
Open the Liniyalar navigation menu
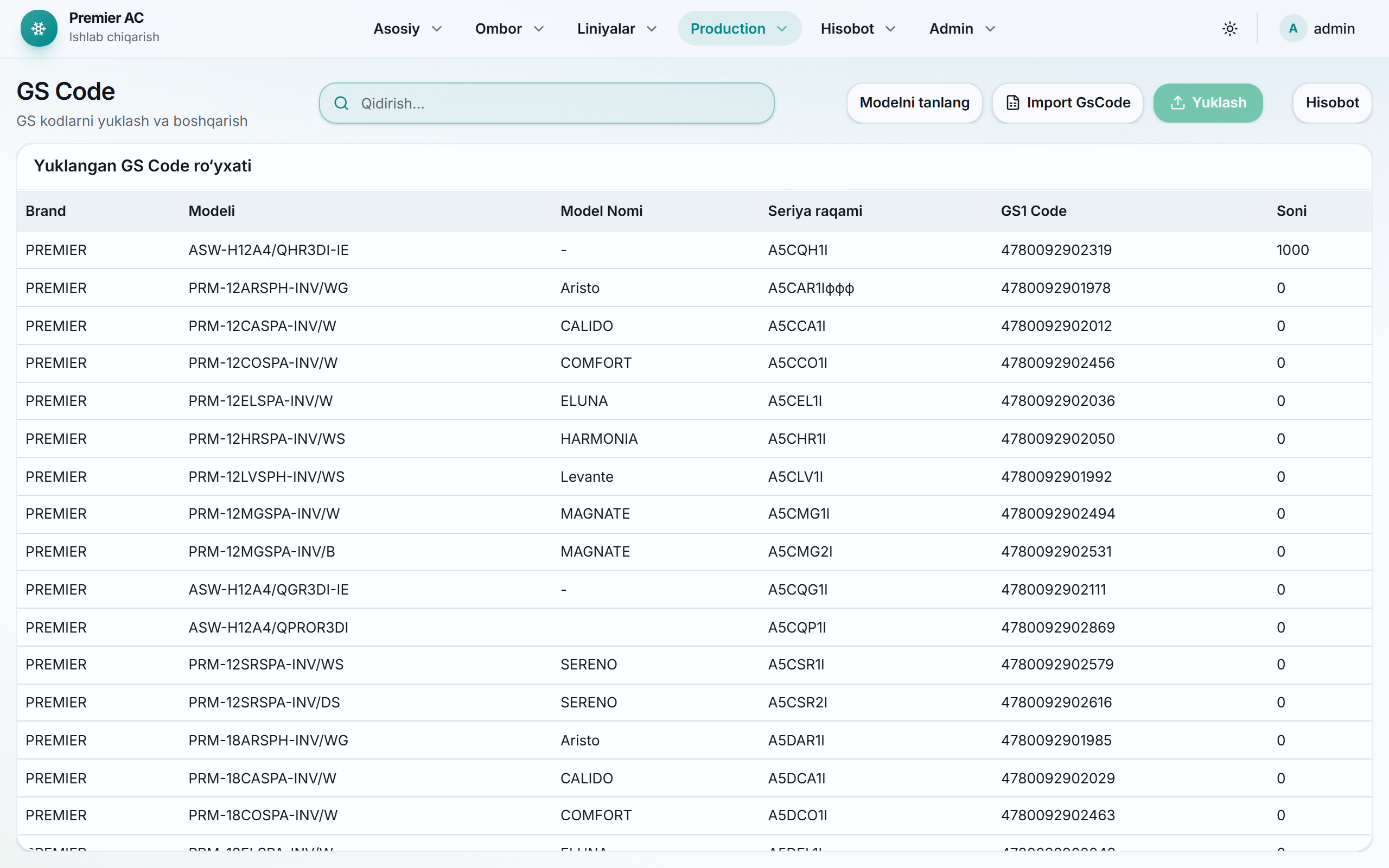(x=617, y=29)
